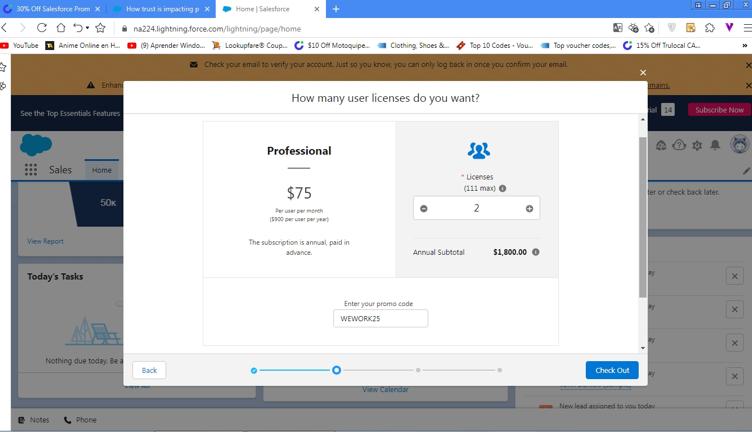Click the Salesforce cloud logo
Viewport: 752px width, 432px height.
(36, 144)
